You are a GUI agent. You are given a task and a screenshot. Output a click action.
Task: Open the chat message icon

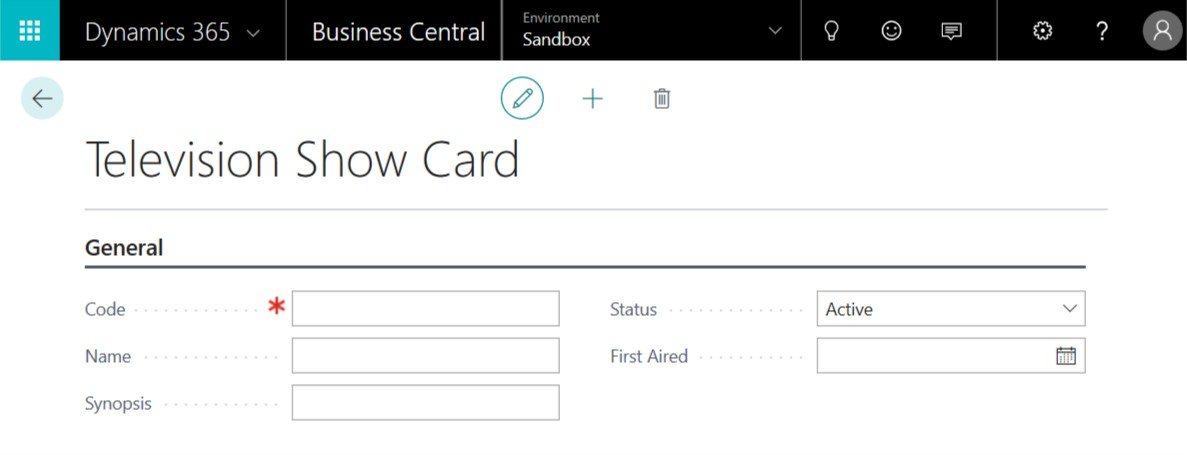[x=952, y=31]
